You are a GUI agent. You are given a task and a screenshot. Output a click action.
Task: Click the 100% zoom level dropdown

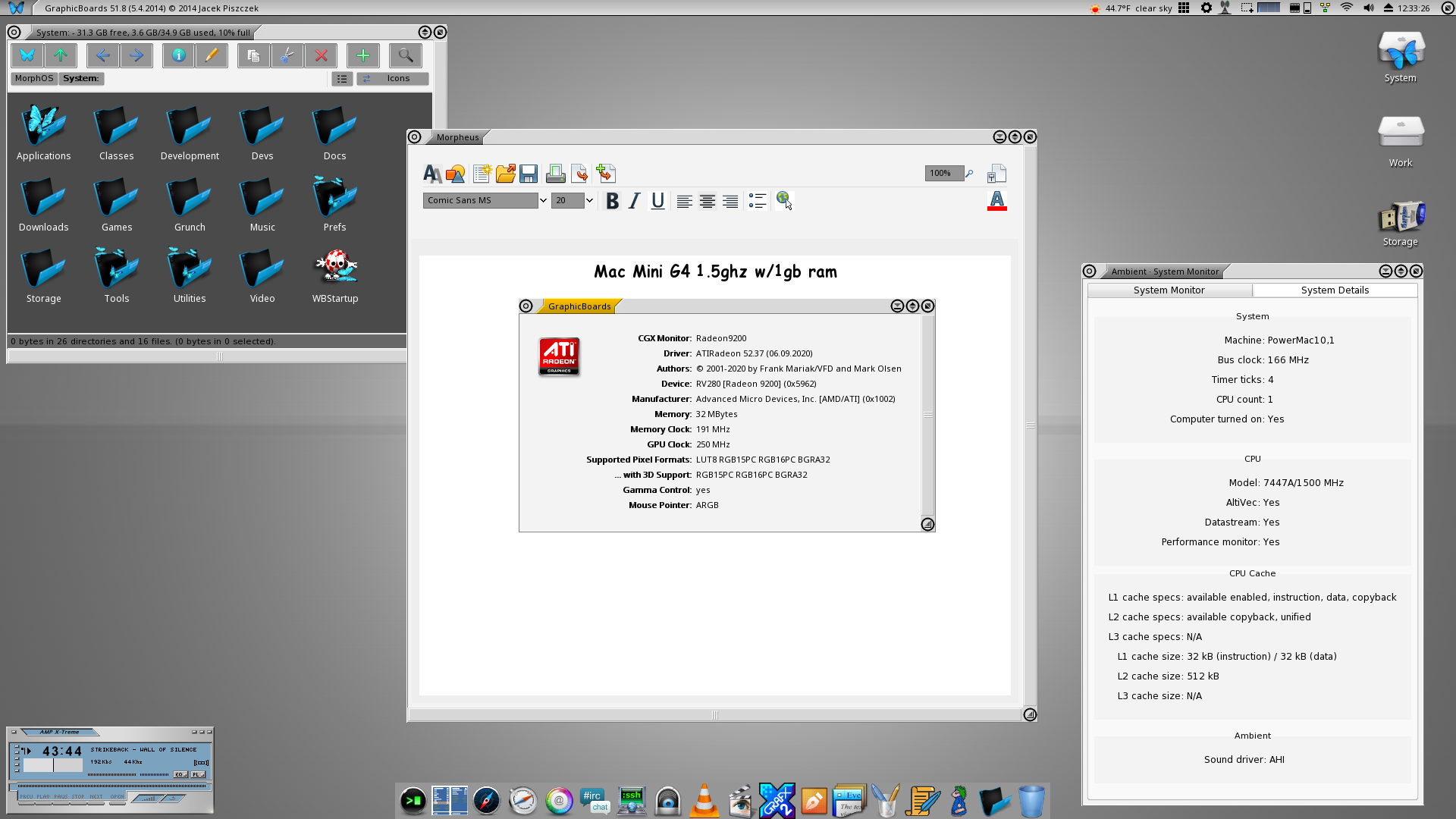(x=943, y=172)
